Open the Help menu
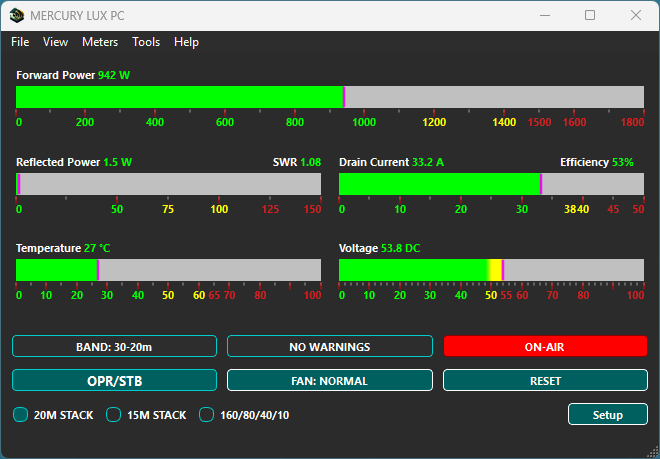Image resolution: width=660 pixels, height=459 pixels. click(186, 42)
